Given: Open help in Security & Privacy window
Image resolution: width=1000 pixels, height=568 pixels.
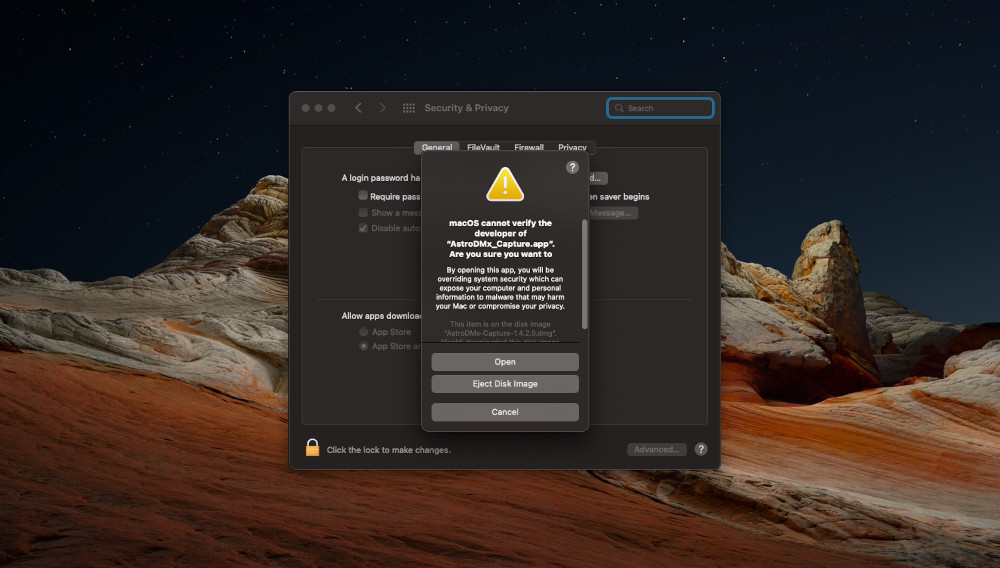Looking at the screenshot, I should coord(701,449).
